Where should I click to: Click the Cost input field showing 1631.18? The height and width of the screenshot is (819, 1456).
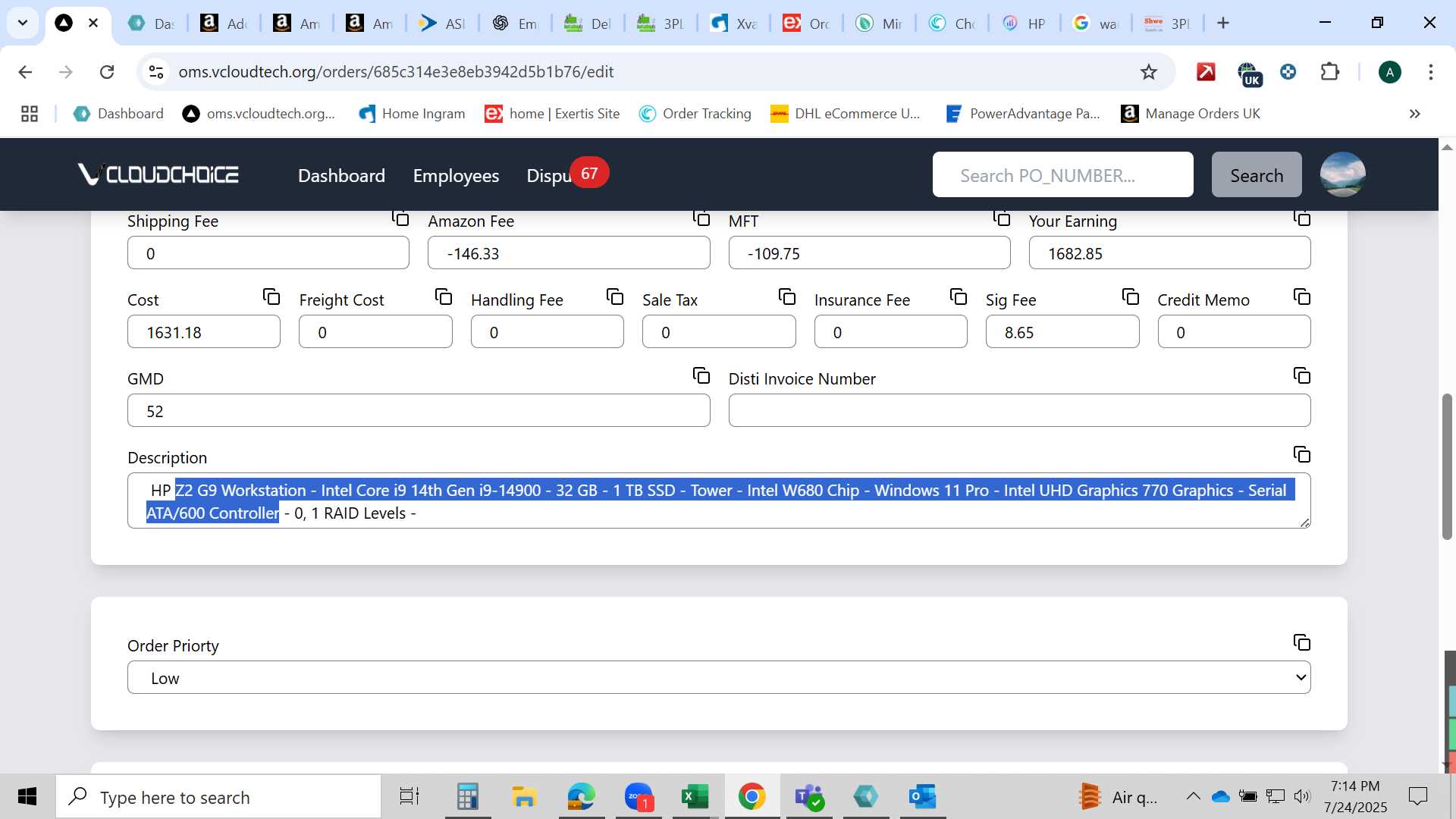pos(204,331)
